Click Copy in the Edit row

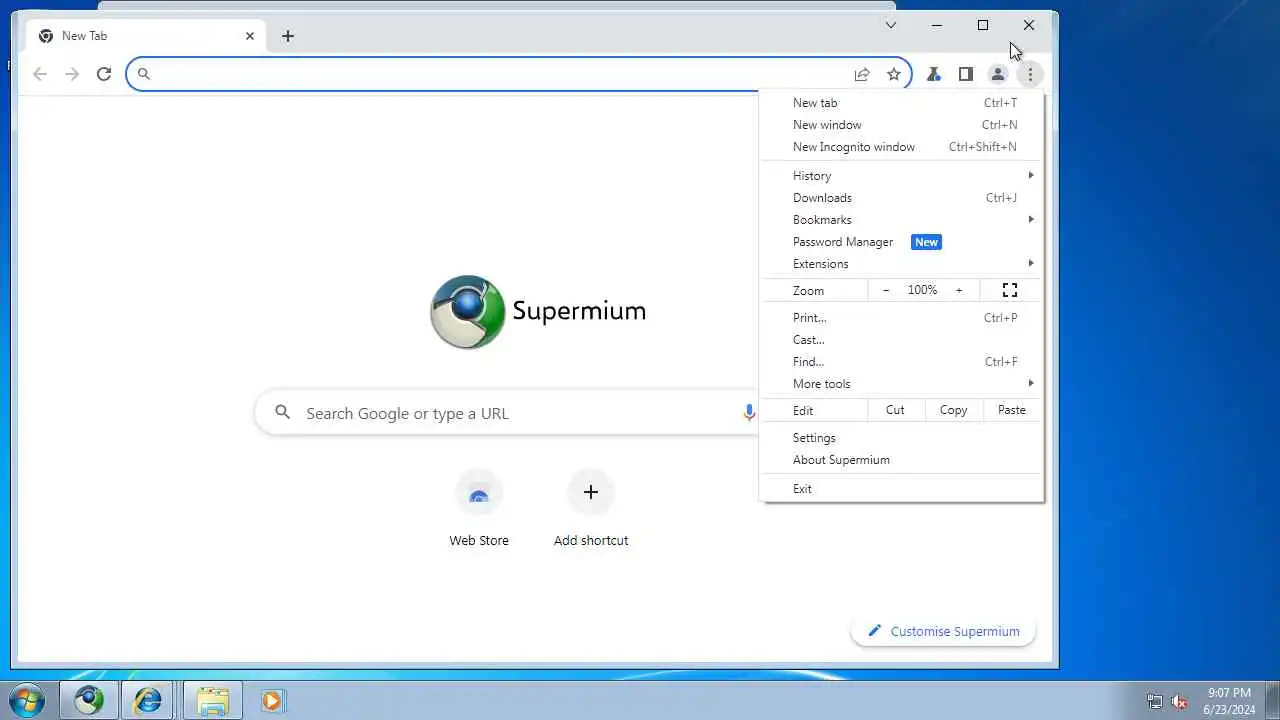[953, 410]
